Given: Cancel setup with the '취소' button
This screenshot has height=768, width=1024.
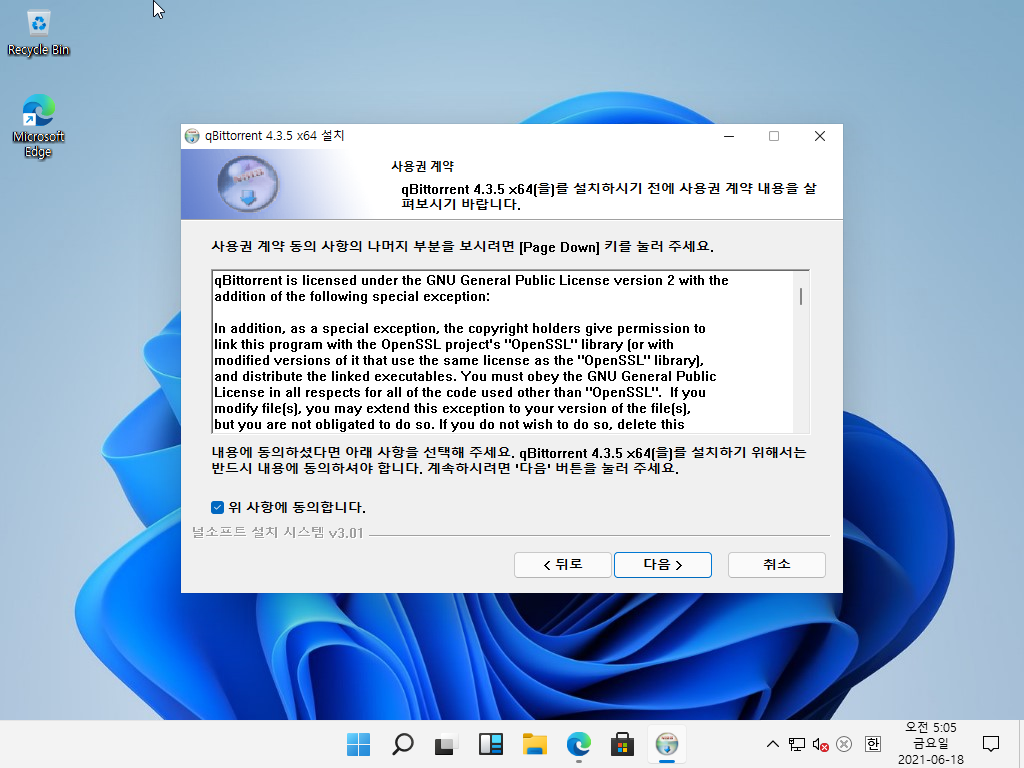Looking at the screenshot, I should coord(776,565).
